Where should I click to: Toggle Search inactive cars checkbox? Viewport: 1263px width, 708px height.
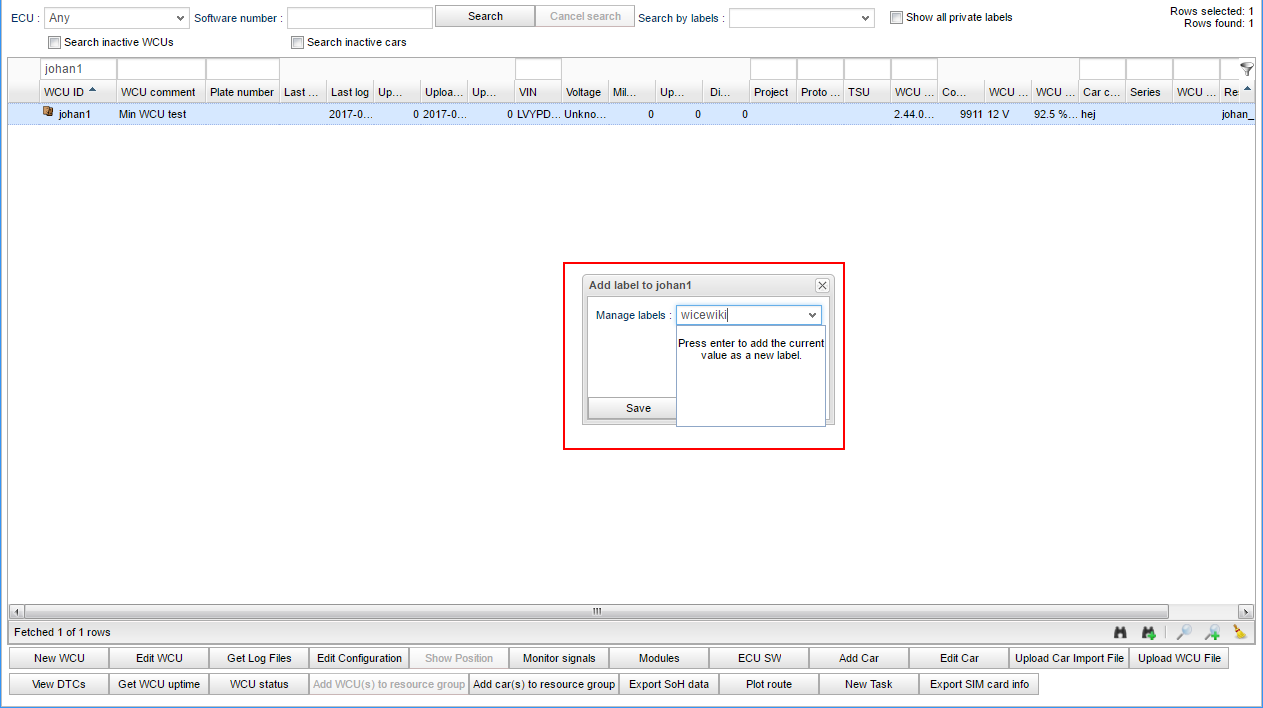(x=298, y=43)
